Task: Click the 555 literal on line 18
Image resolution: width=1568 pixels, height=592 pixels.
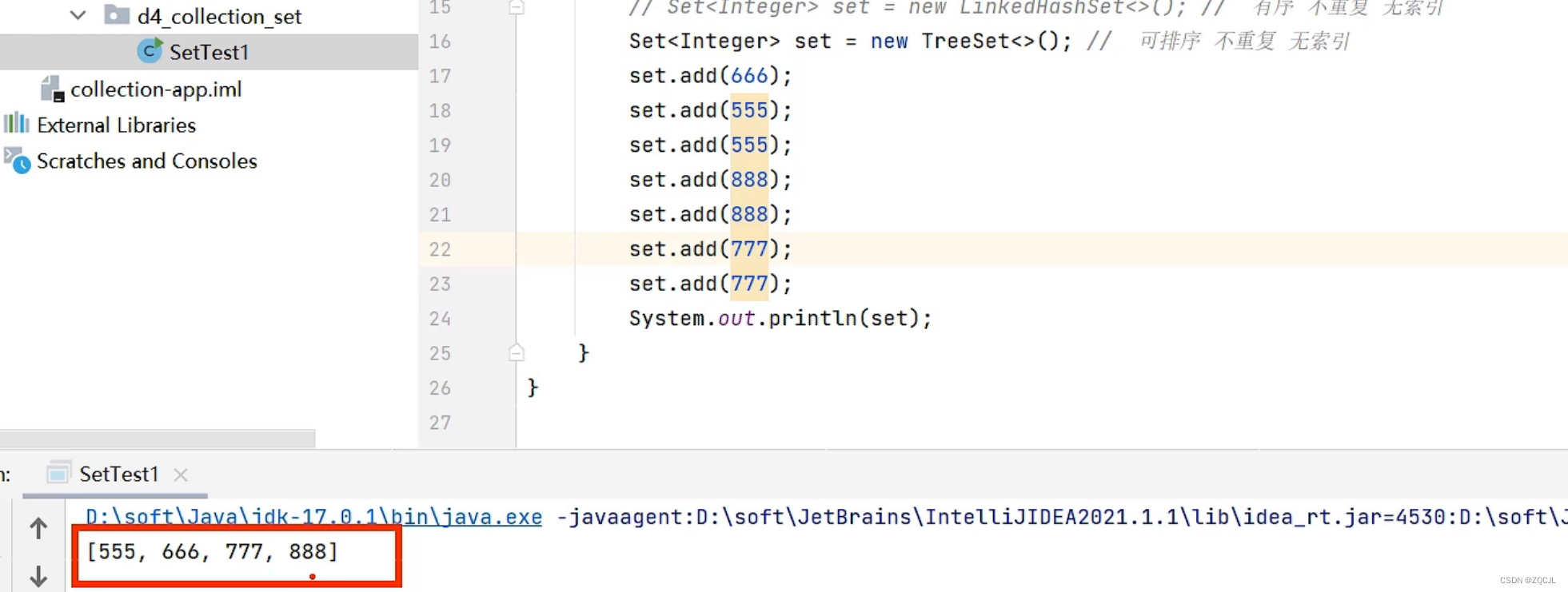Action: 749,110
